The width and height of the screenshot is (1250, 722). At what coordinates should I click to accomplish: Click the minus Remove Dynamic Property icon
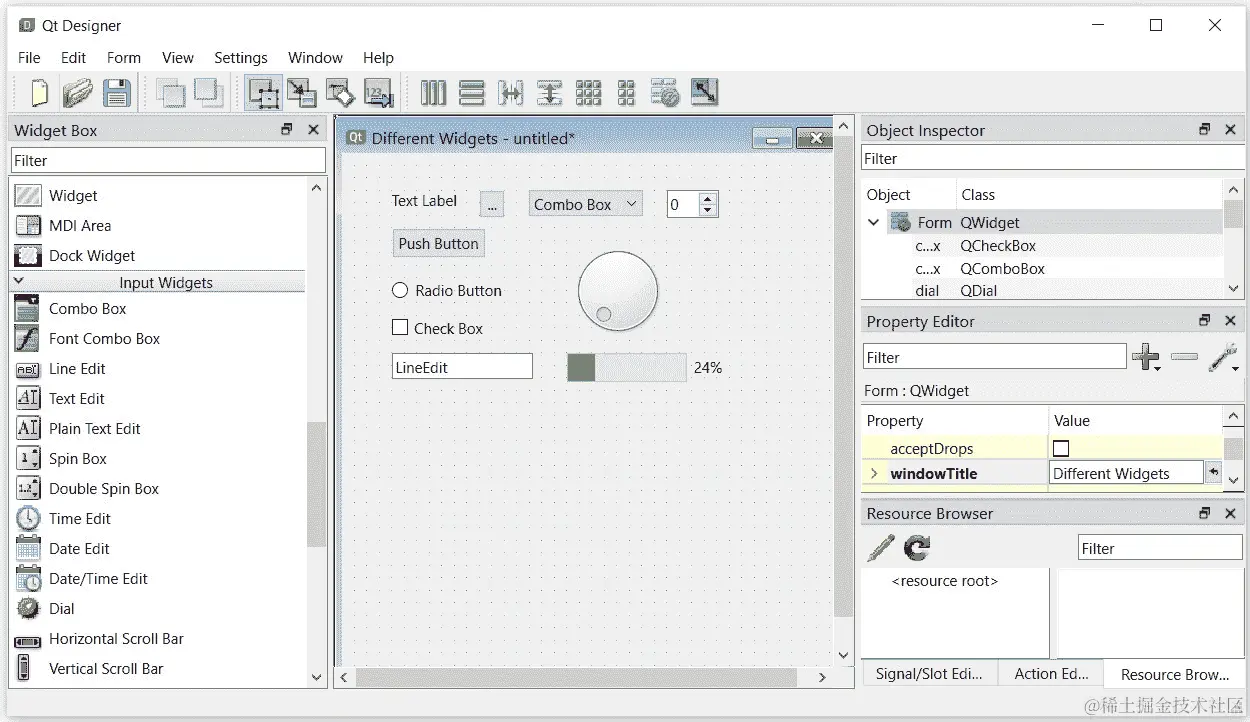1184,357
